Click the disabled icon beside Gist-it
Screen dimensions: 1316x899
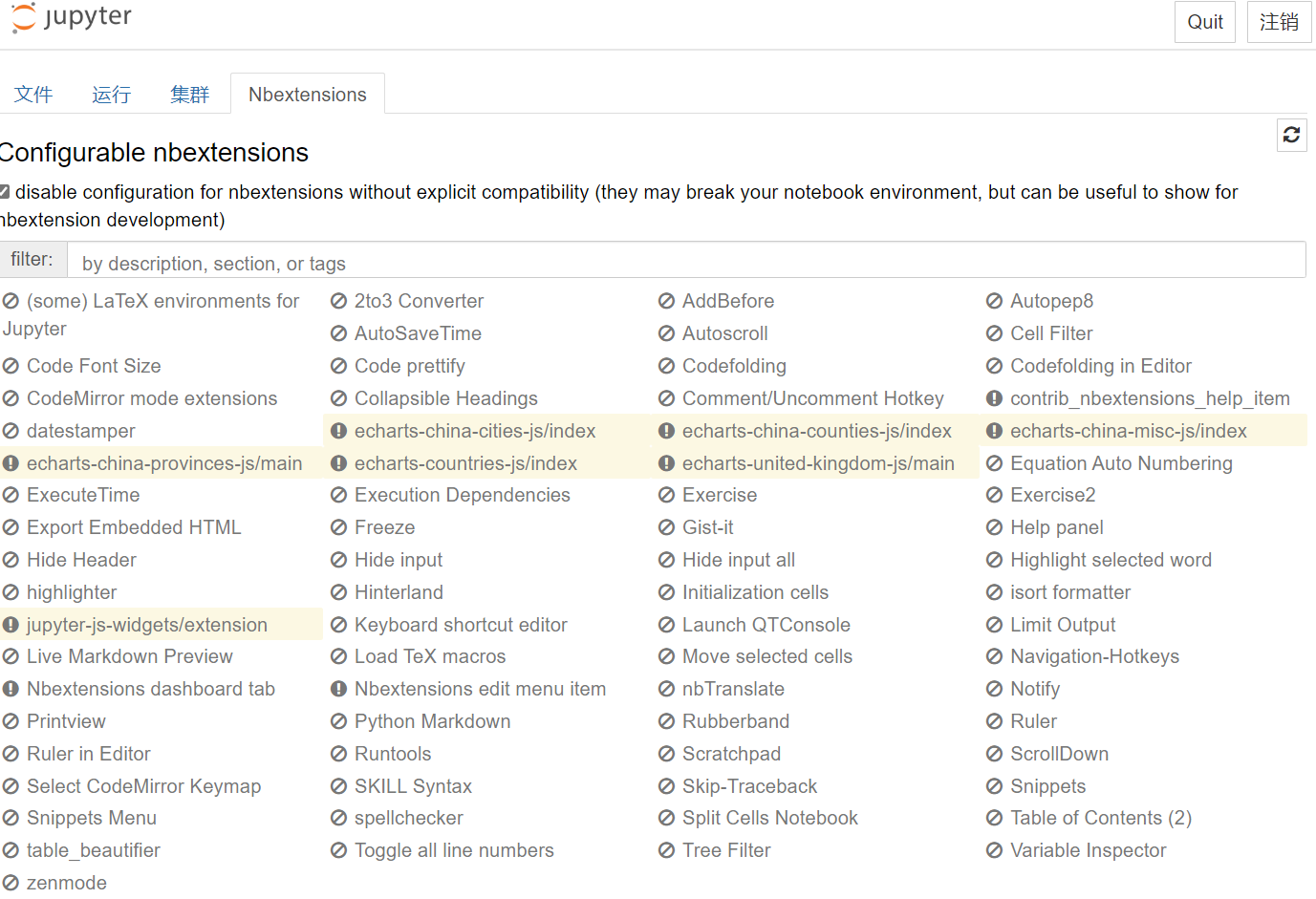point(666,527)
